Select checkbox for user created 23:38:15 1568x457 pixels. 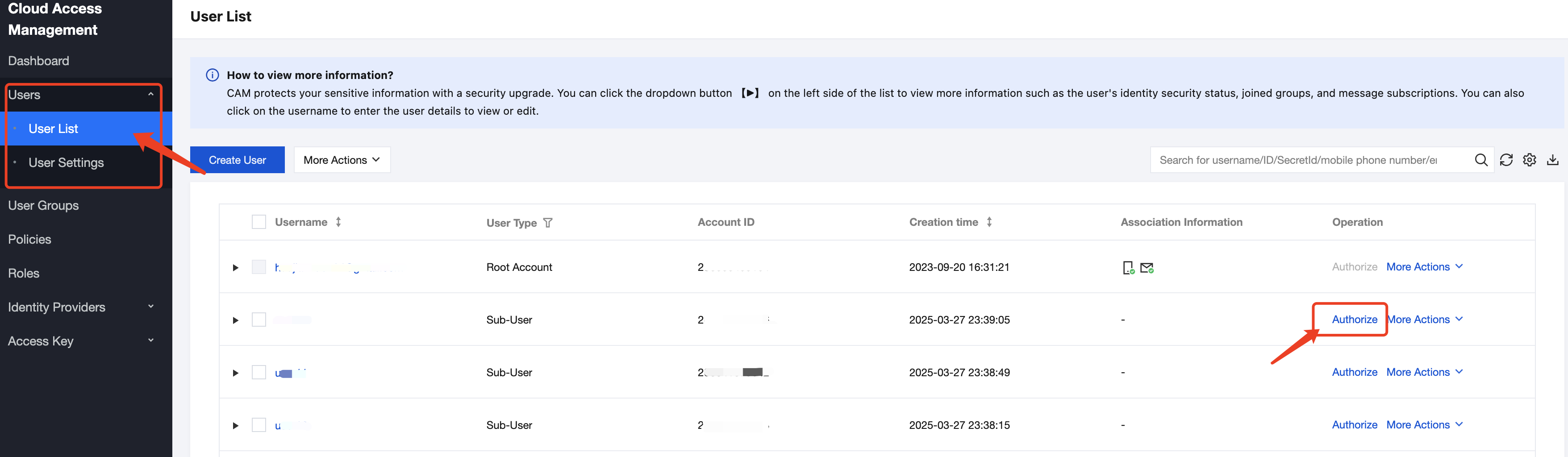coord(259,425)
